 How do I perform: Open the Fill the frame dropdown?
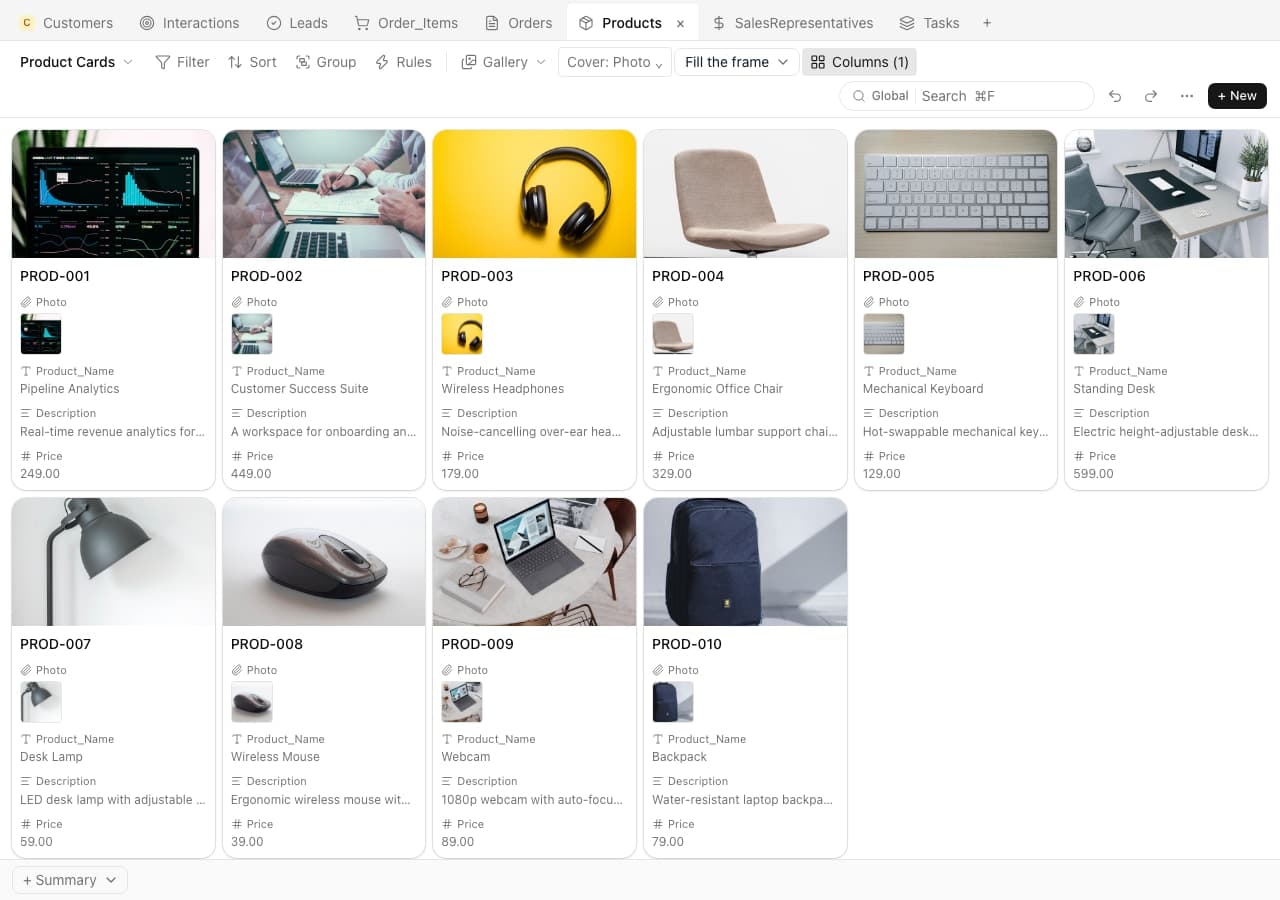pos(737,62)
